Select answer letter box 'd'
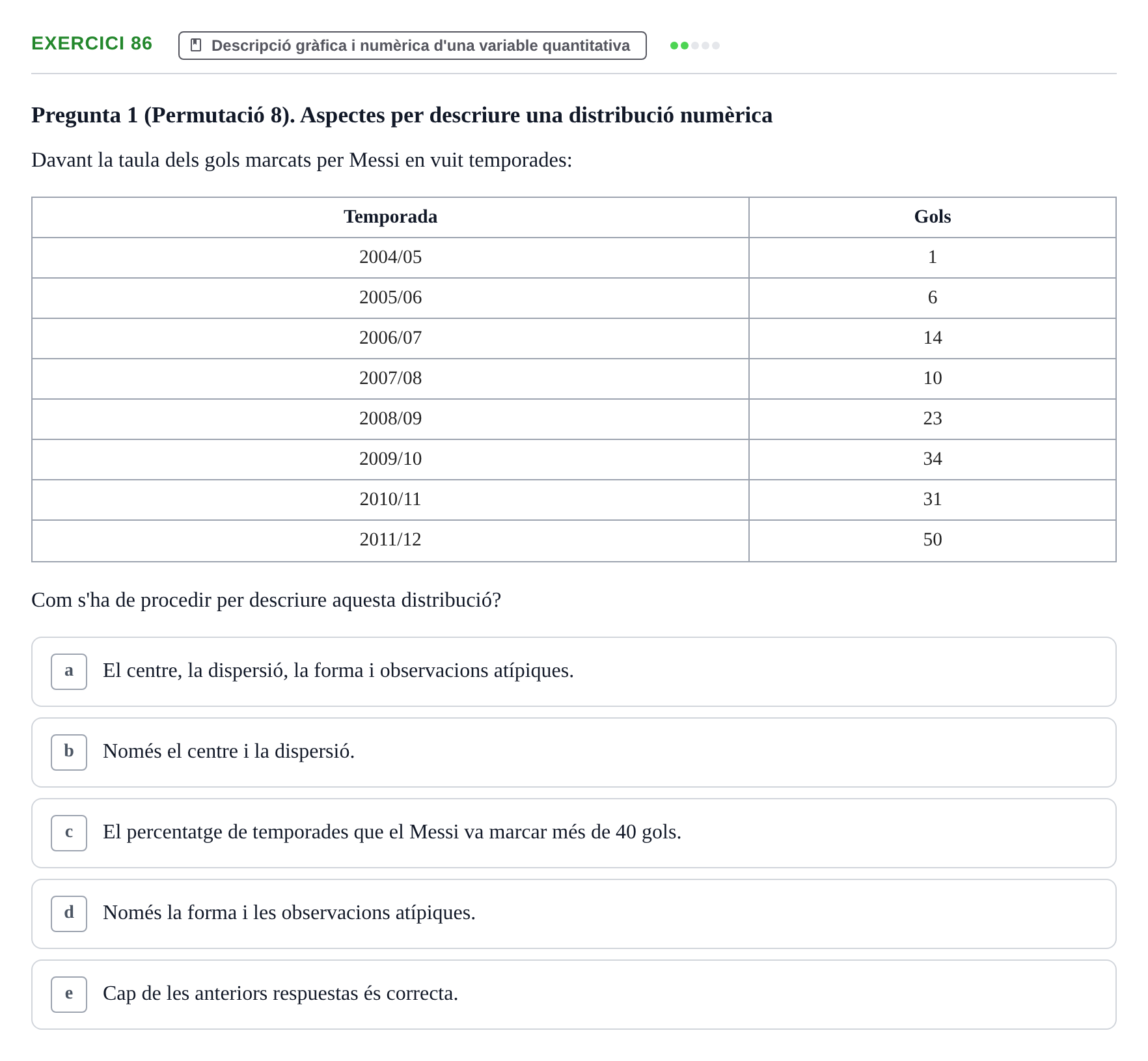This screenshot has width=1148, height=1061. click(69, 914)
